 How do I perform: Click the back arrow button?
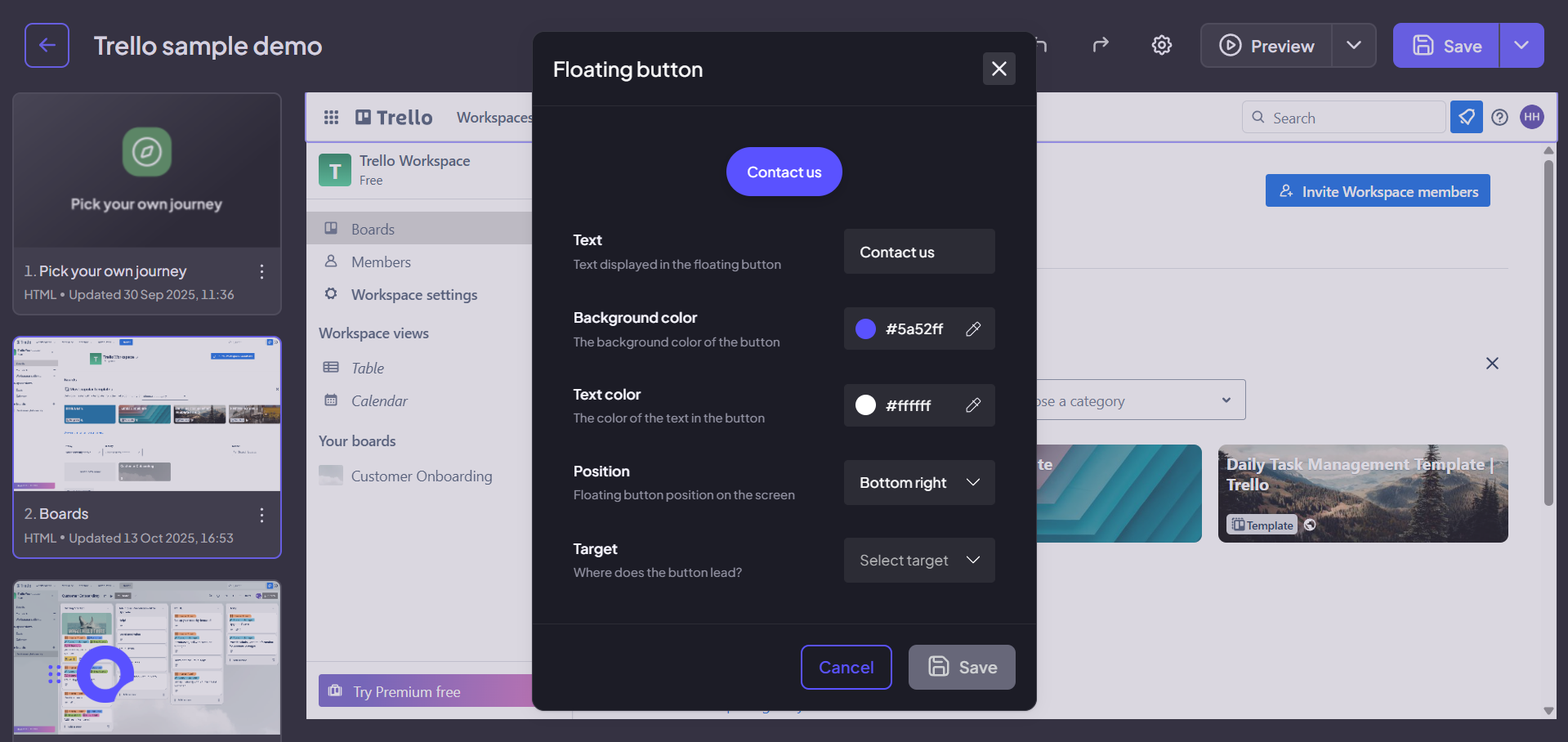click(x=47, y=45)
